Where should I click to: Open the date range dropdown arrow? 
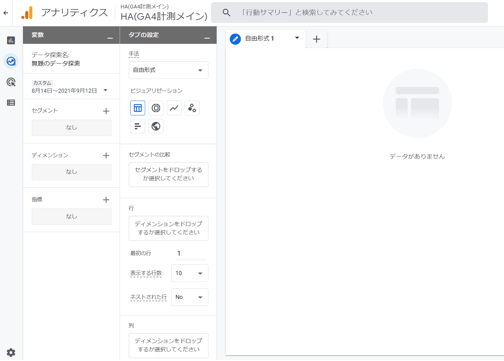coord(105,90)
